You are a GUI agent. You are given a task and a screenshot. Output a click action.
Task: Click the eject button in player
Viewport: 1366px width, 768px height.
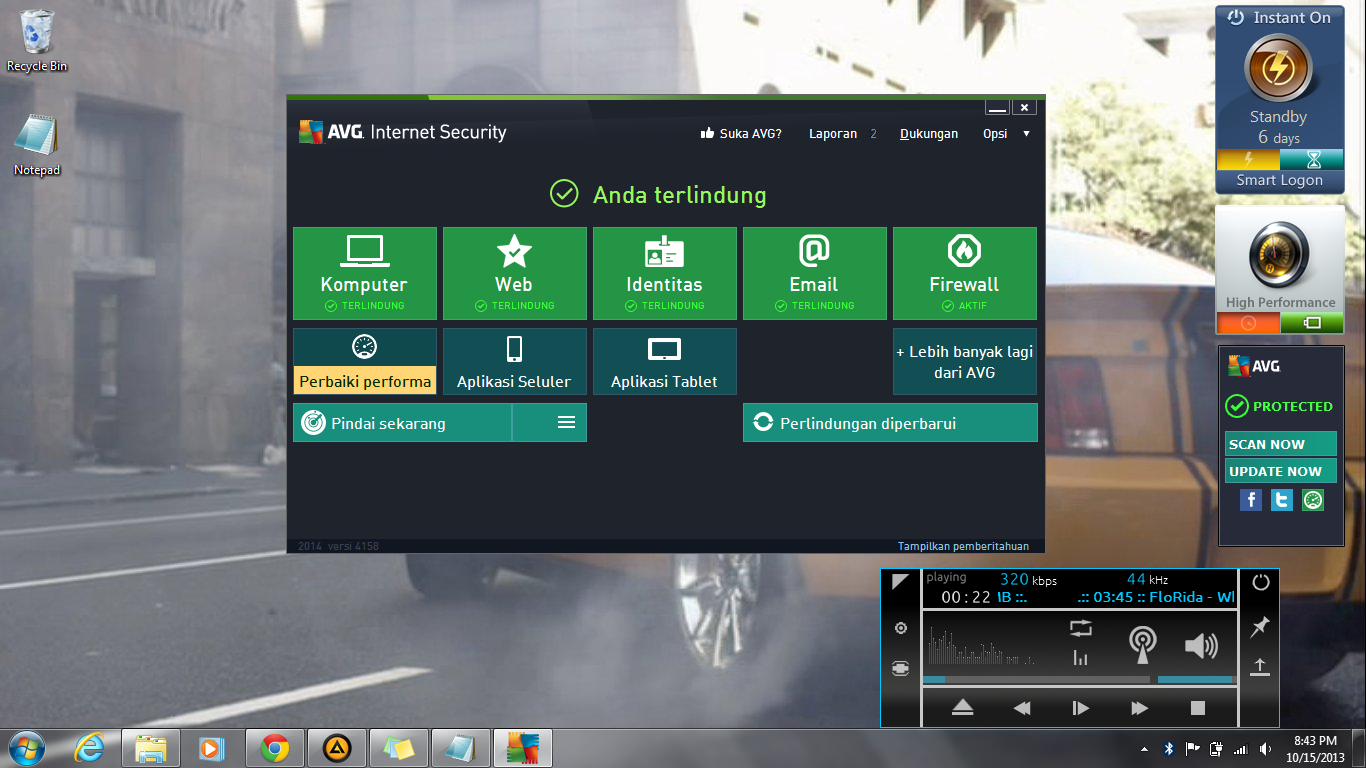tap(963, 708)
